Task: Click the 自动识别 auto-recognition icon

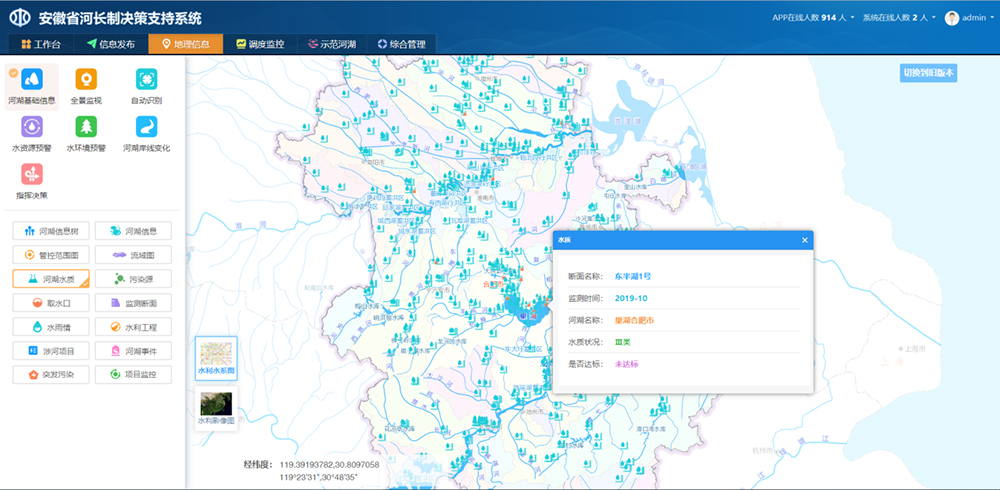Action: tap(146, 79)
